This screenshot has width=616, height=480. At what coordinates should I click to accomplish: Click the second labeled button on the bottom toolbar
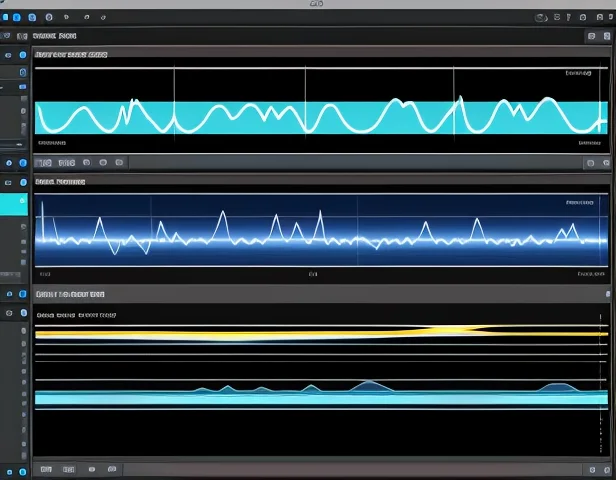(x=69, y=469)
